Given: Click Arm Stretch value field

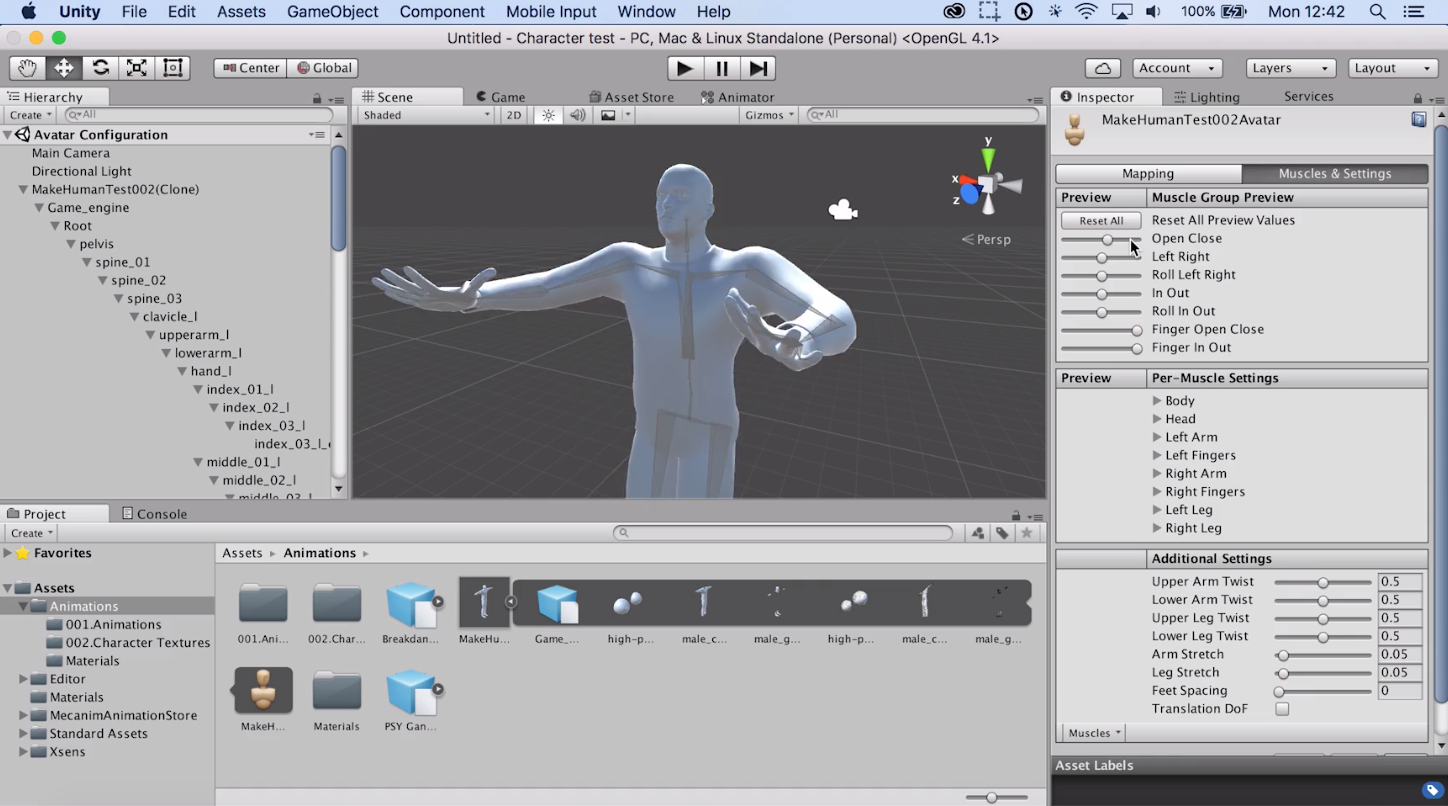Looking at the screenshot, I should pyautogui.click(x=1400, y=655).
